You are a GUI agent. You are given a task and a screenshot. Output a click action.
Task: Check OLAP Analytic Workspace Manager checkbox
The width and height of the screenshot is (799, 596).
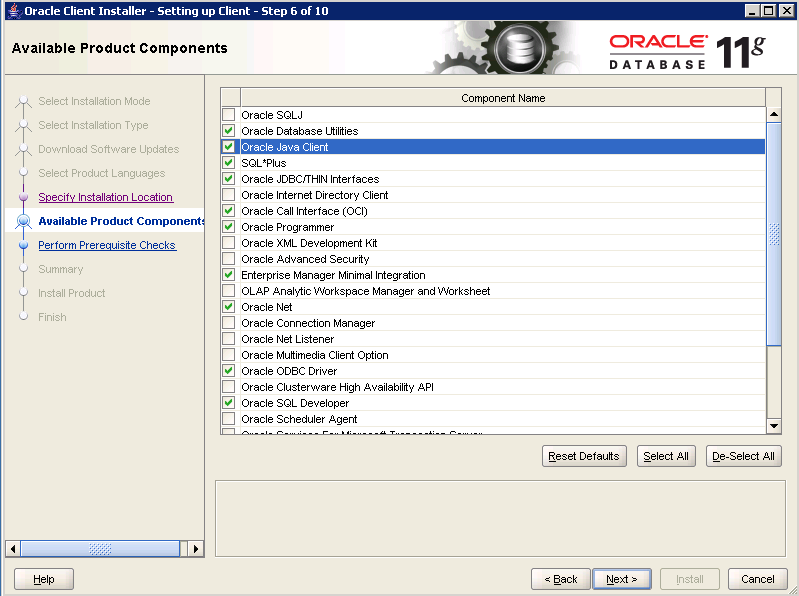[x=229, y=291]
